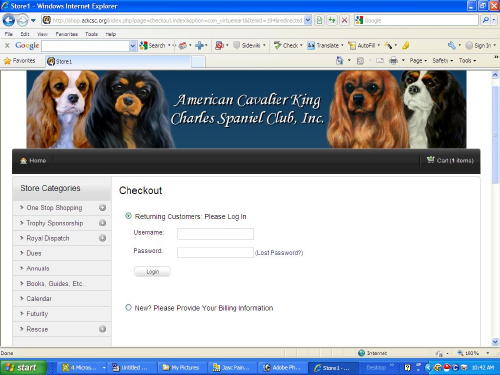The width and height of the screenshot is (500, 375).
Task: Click the blue plus Share icon
Action: [199, 45]
